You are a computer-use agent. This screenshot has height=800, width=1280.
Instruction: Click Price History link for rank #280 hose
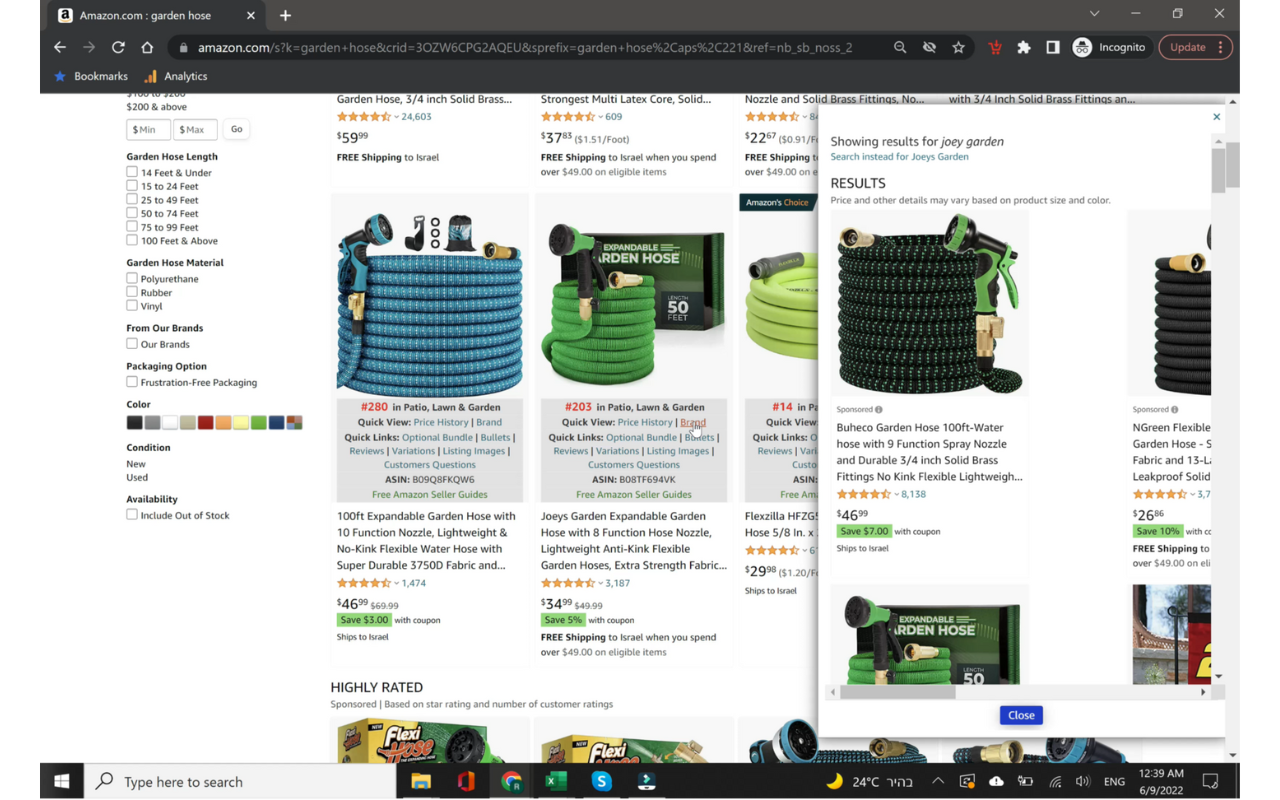pyautogui.click(x=441, y=422)
